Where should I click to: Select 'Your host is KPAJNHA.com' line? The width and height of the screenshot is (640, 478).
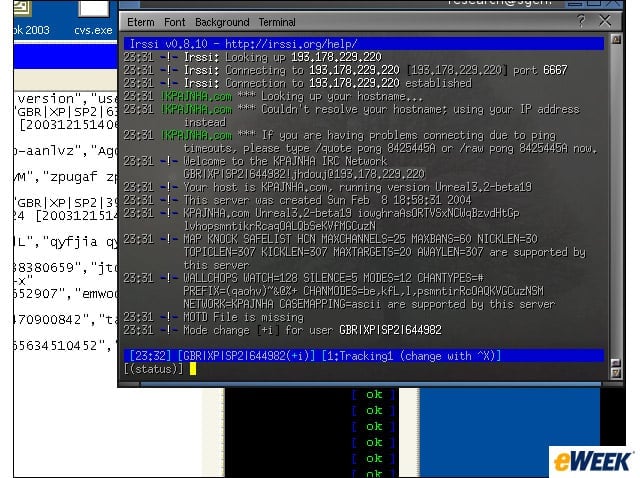328,187
